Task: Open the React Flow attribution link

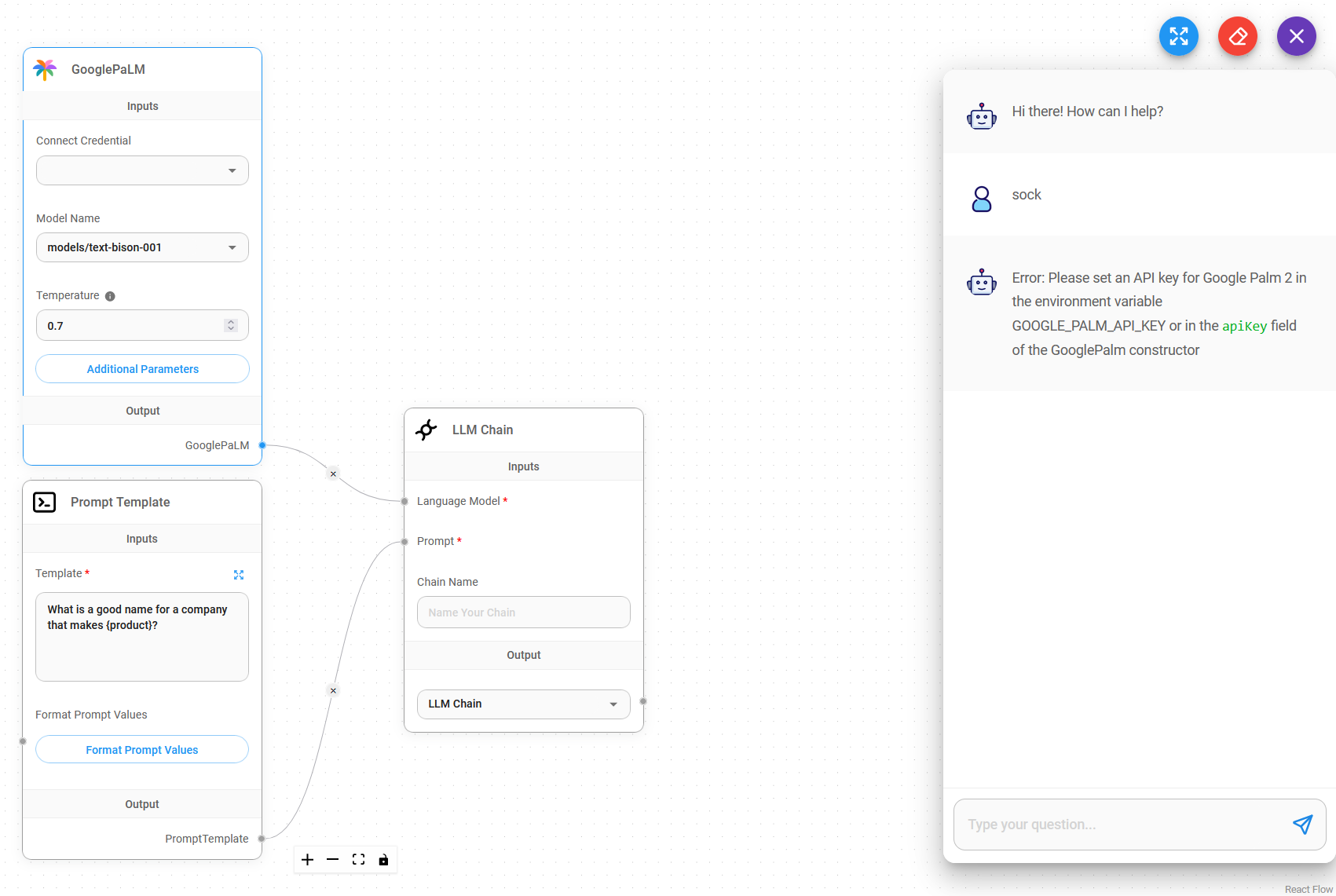Action: (x=1309, y=889)
